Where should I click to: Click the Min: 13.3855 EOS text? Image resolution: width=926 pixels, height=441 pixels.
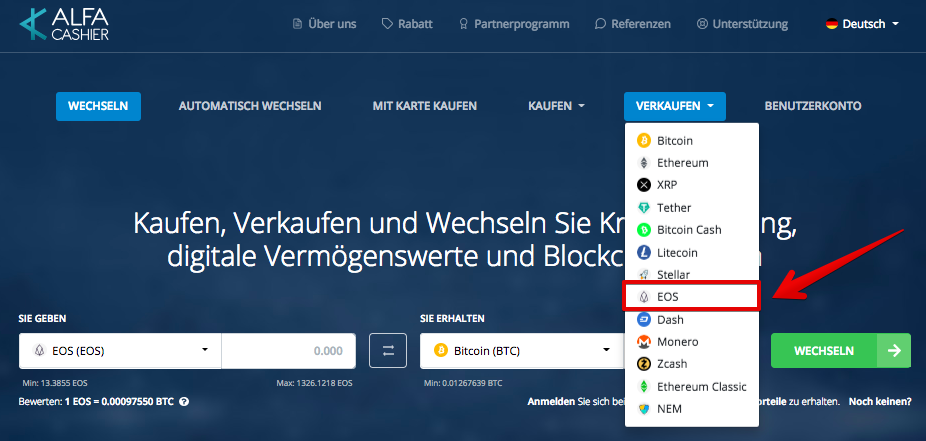[55, 383]
